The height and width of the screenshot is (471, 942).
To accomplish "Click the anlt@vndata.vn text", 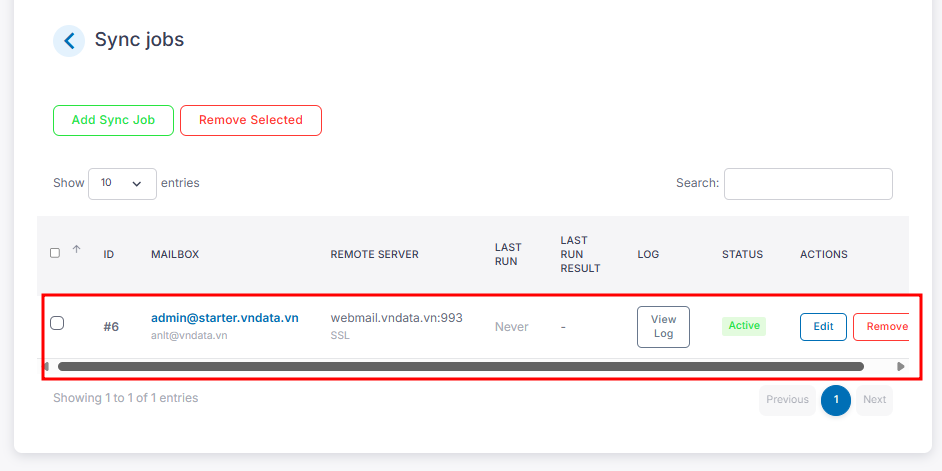I will pos(189,335).
